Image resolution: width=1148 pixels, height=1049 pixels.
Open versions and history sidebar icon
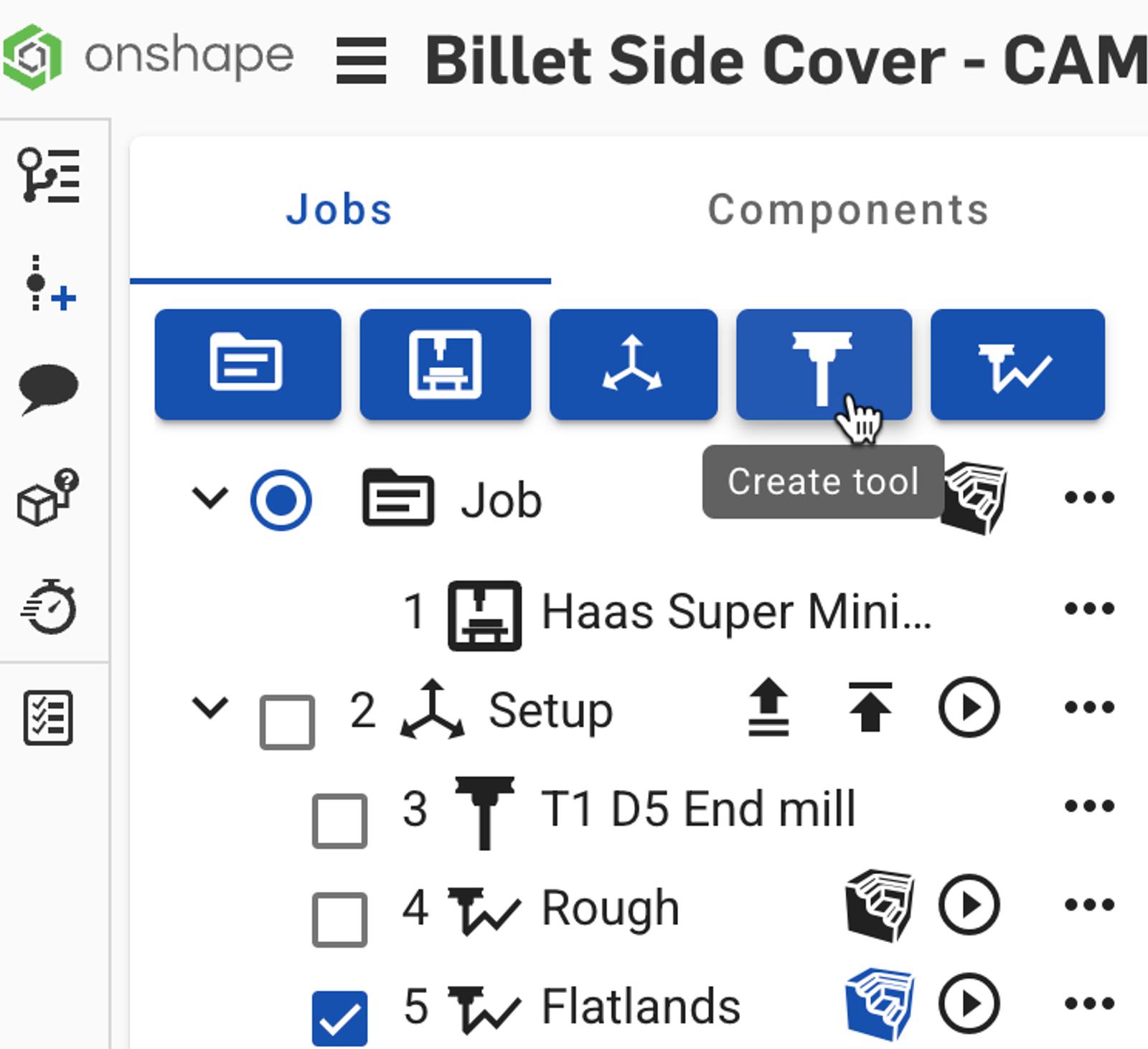point(48,176)
